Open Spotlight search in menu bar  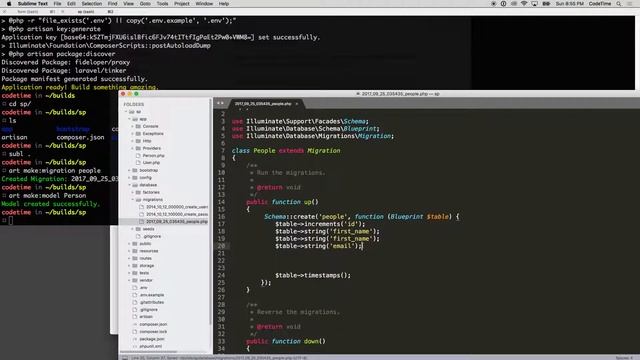point(619,4)
